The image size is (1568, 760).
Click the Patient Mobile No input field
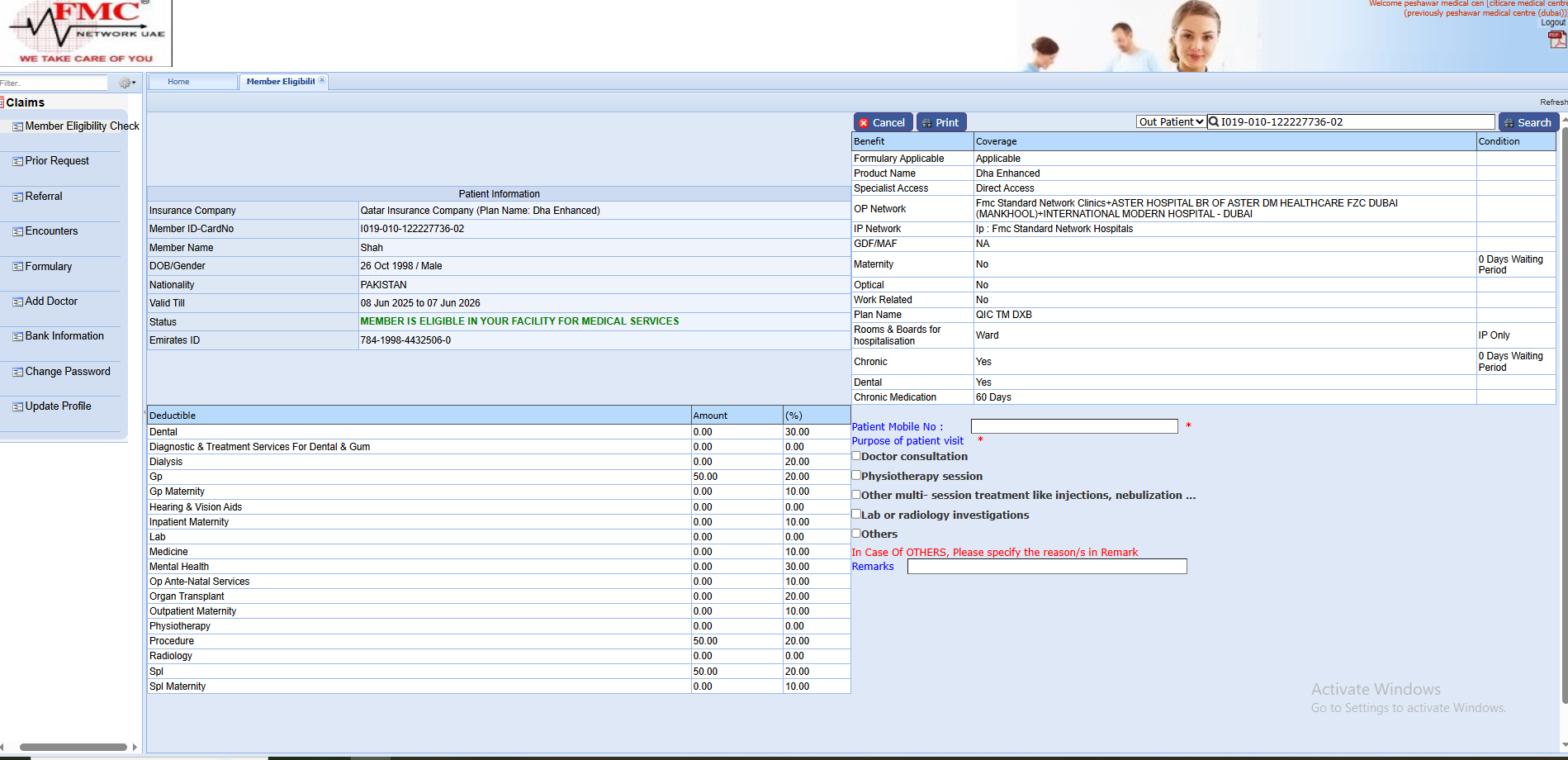tap(1073, 426)
